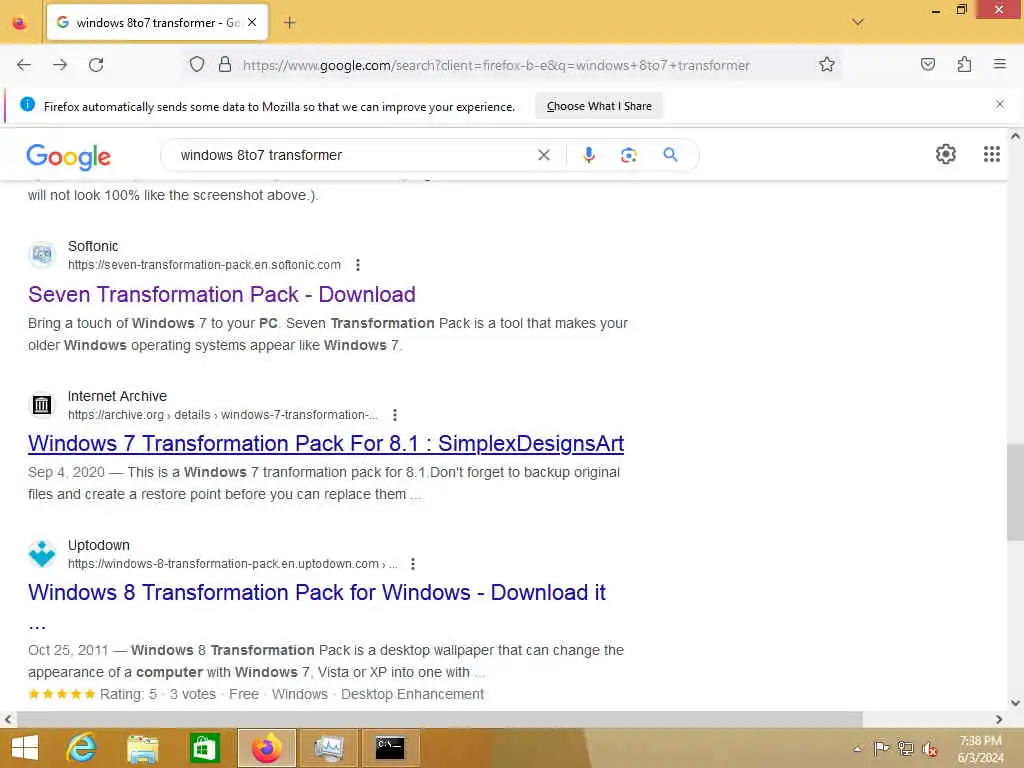
Task: Bookmark this page with the star icon
Action: click(x=827, y=65)
